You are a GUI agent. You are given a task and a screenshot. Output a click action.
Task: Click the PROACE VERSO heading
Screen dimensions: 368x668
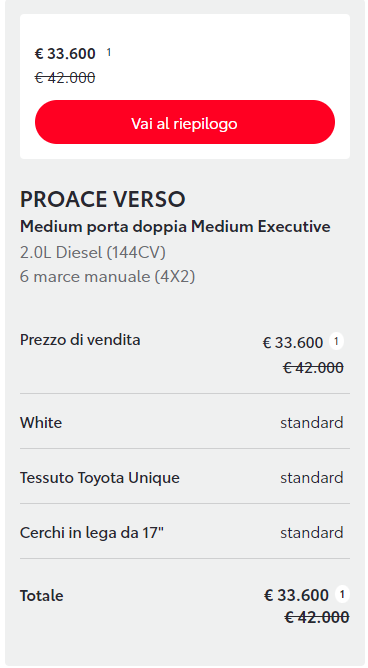[103, 199]
